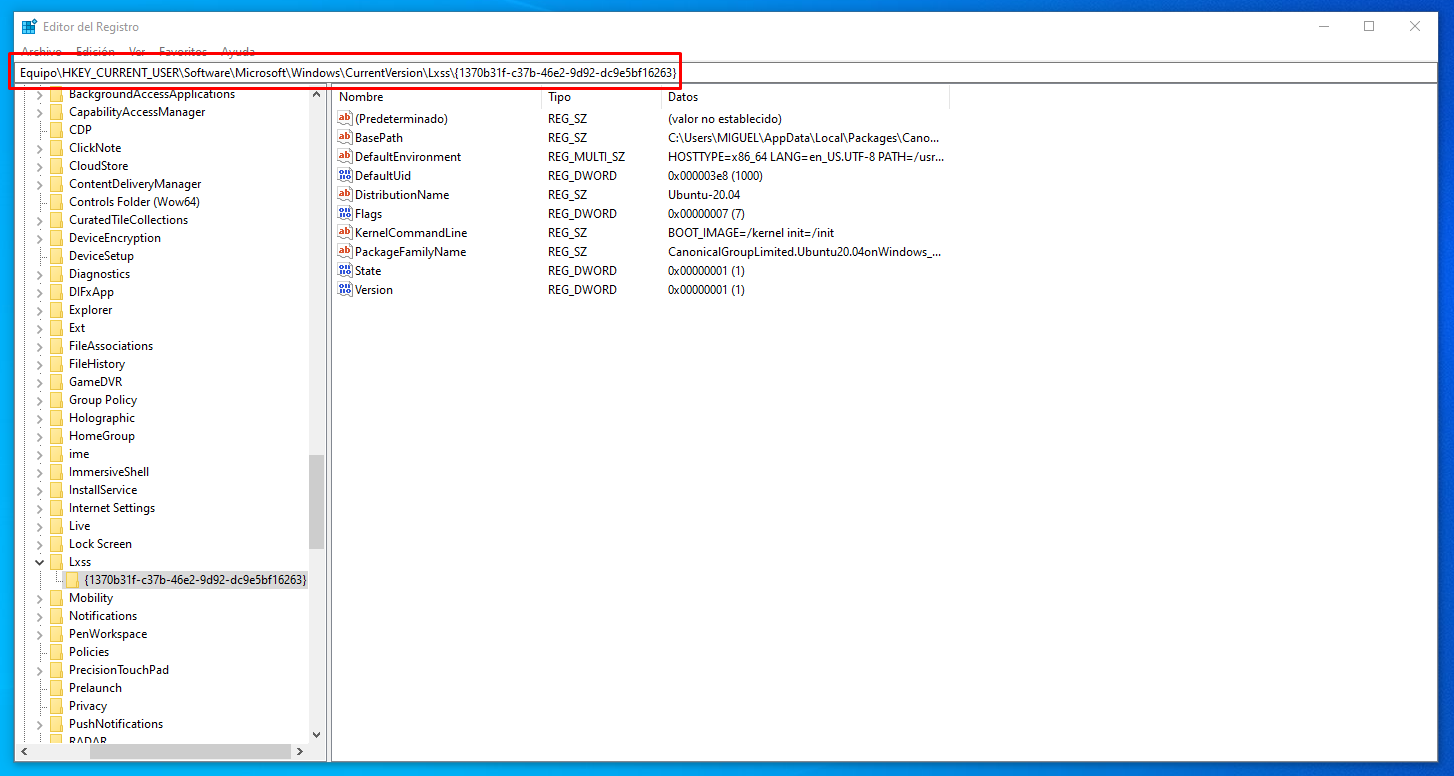The width and height of the screenshot is (1454, 776).
Task: Select the PrecisionTouchPad key
Action: point(119,670)
